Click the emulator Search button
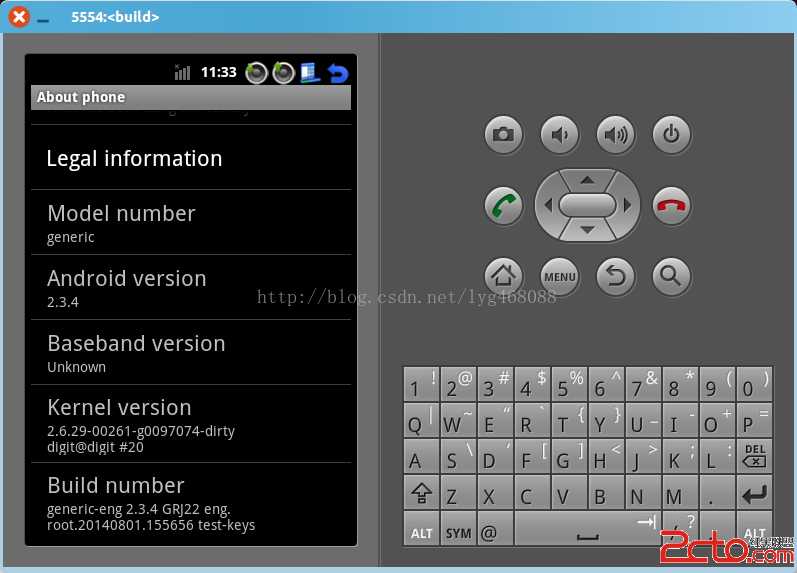797x573 pixels. [x=671, y=277]
